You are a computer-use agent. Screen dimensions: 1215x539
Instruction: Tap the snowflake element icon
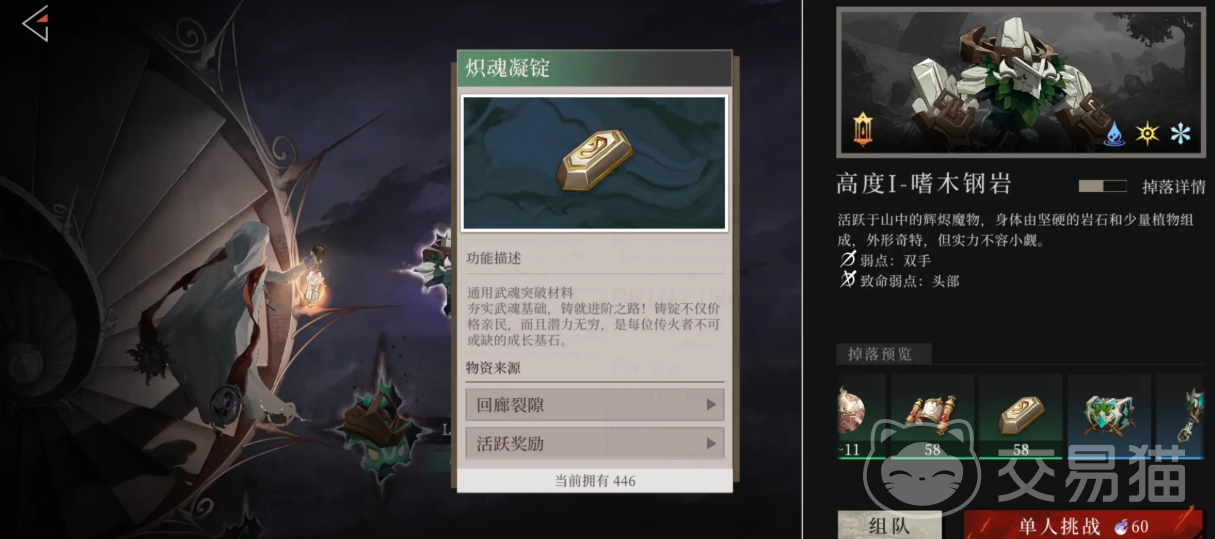pyautogui.click(x=1181, y=133)
